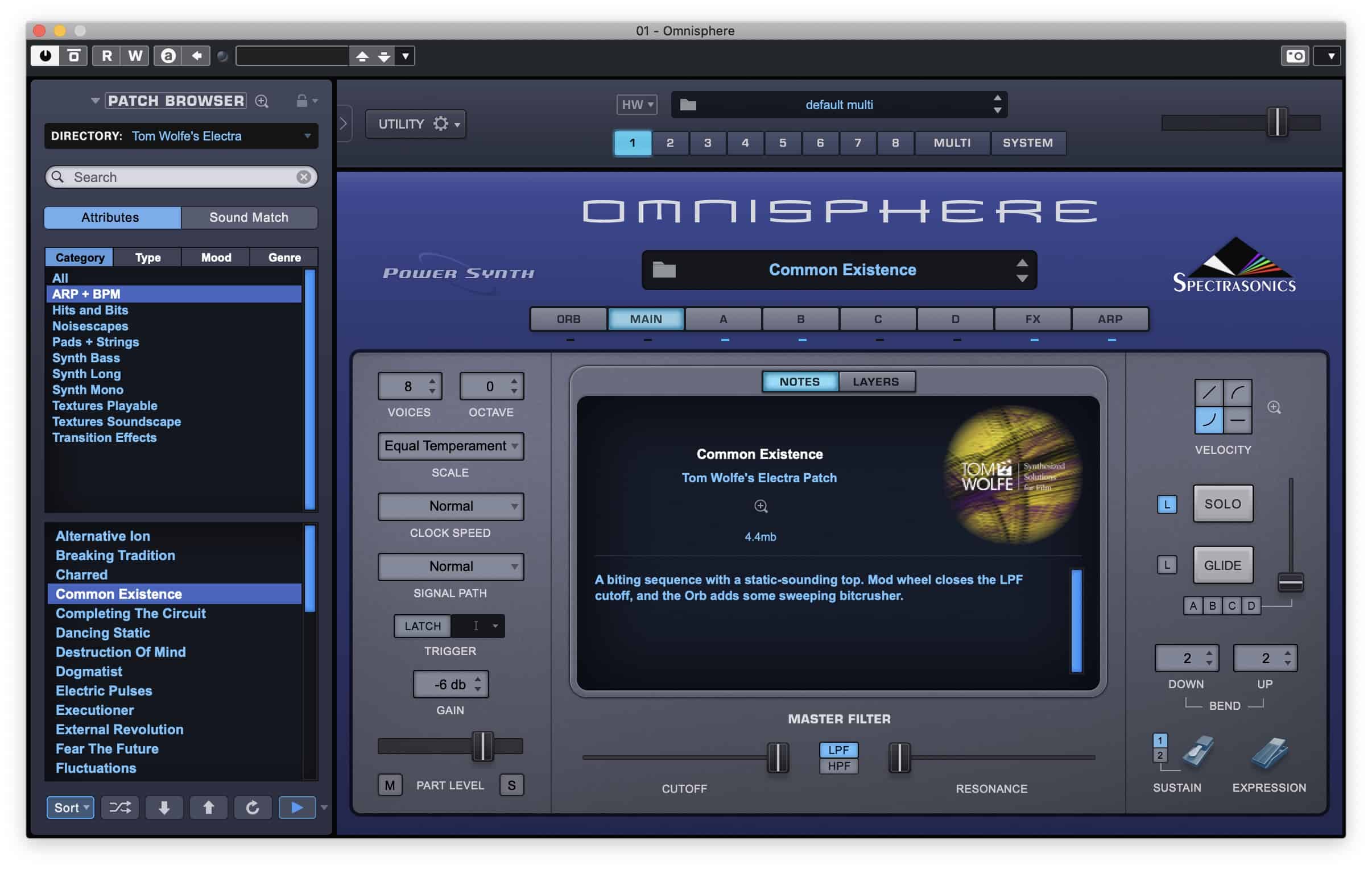This screenshot has width=1372, height=869.
Task: Click the Sustain pedal icon
Action: tap(1197, 751)
